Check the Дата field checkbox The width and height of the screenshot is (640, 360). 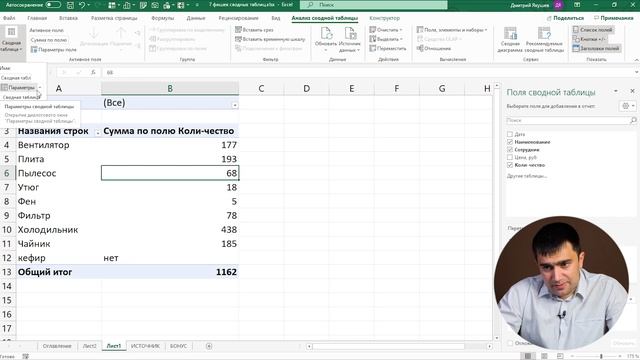pos(510,134)
